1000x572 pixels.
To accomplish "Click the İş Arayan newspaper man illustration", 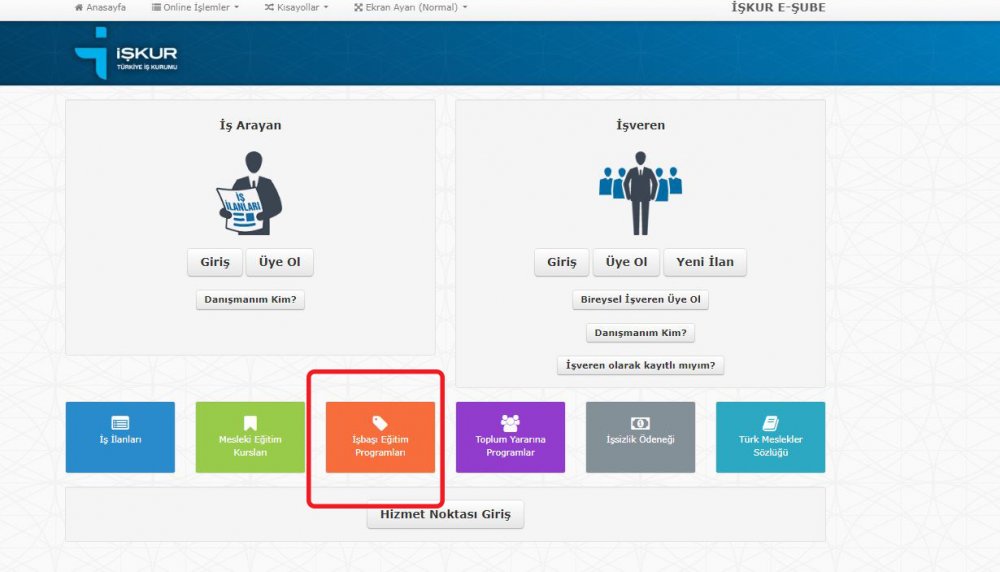I will pyautogui.click(x=250, y=193).
